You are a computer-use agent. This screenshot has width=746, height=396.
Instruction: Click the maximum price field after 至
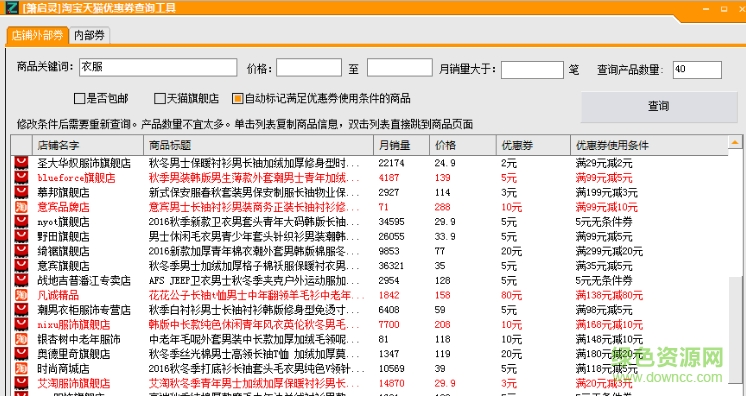(400, 68)
